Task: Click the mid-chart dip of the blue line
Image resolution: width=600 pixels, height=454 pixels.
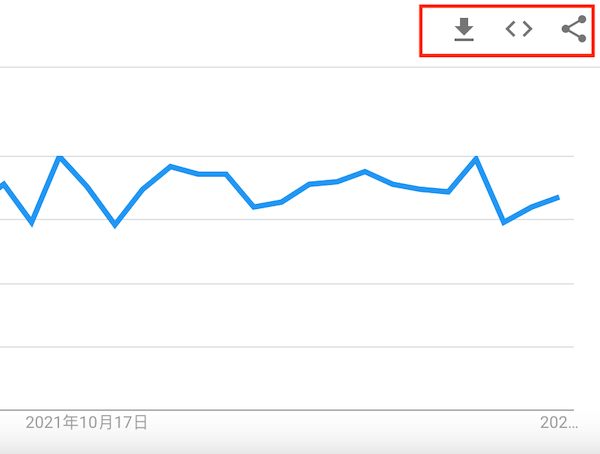Action: 254,207
